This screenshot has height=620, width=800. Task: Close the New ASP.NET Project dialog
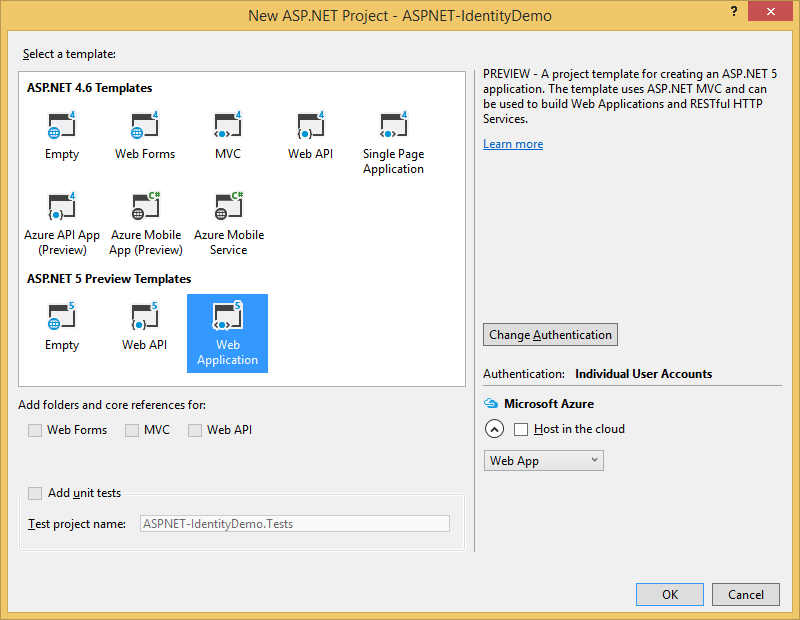pyautogui.click(x=770, y=11)
